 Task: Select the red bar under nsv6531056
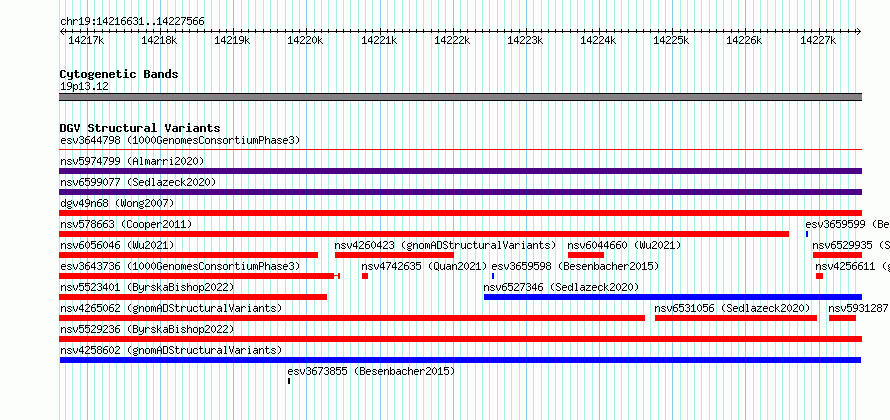click(736, 318)
